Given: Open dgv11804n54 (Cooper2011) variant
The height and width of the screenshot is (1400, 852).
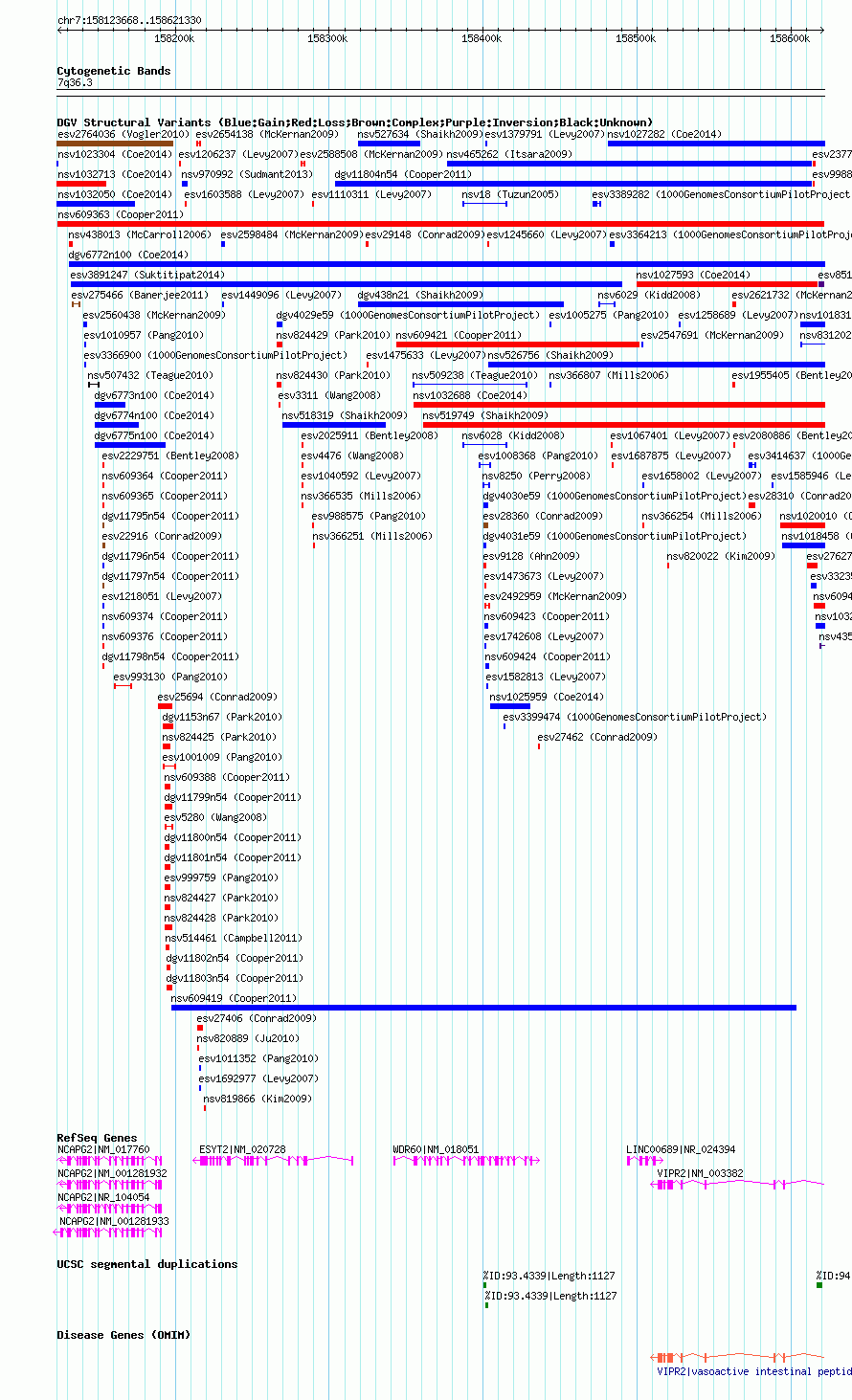Looking at the screenshot, I should (x=403, y=174).
